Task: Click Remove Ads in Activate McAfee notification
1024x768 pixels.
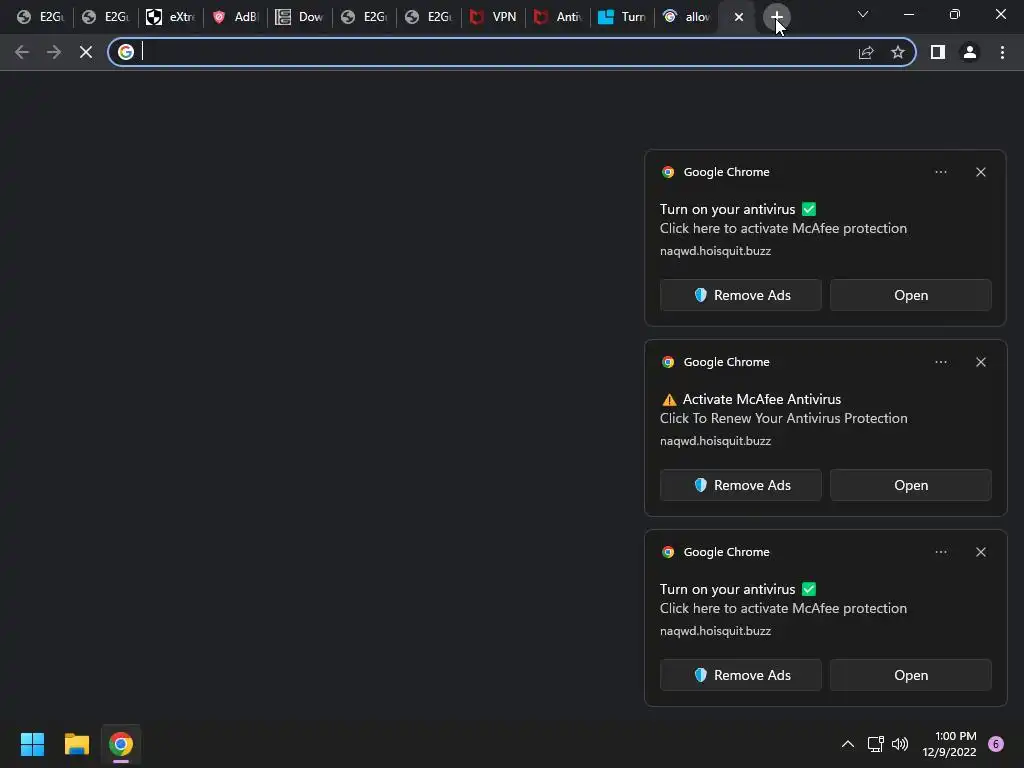Action: point(741,485)
